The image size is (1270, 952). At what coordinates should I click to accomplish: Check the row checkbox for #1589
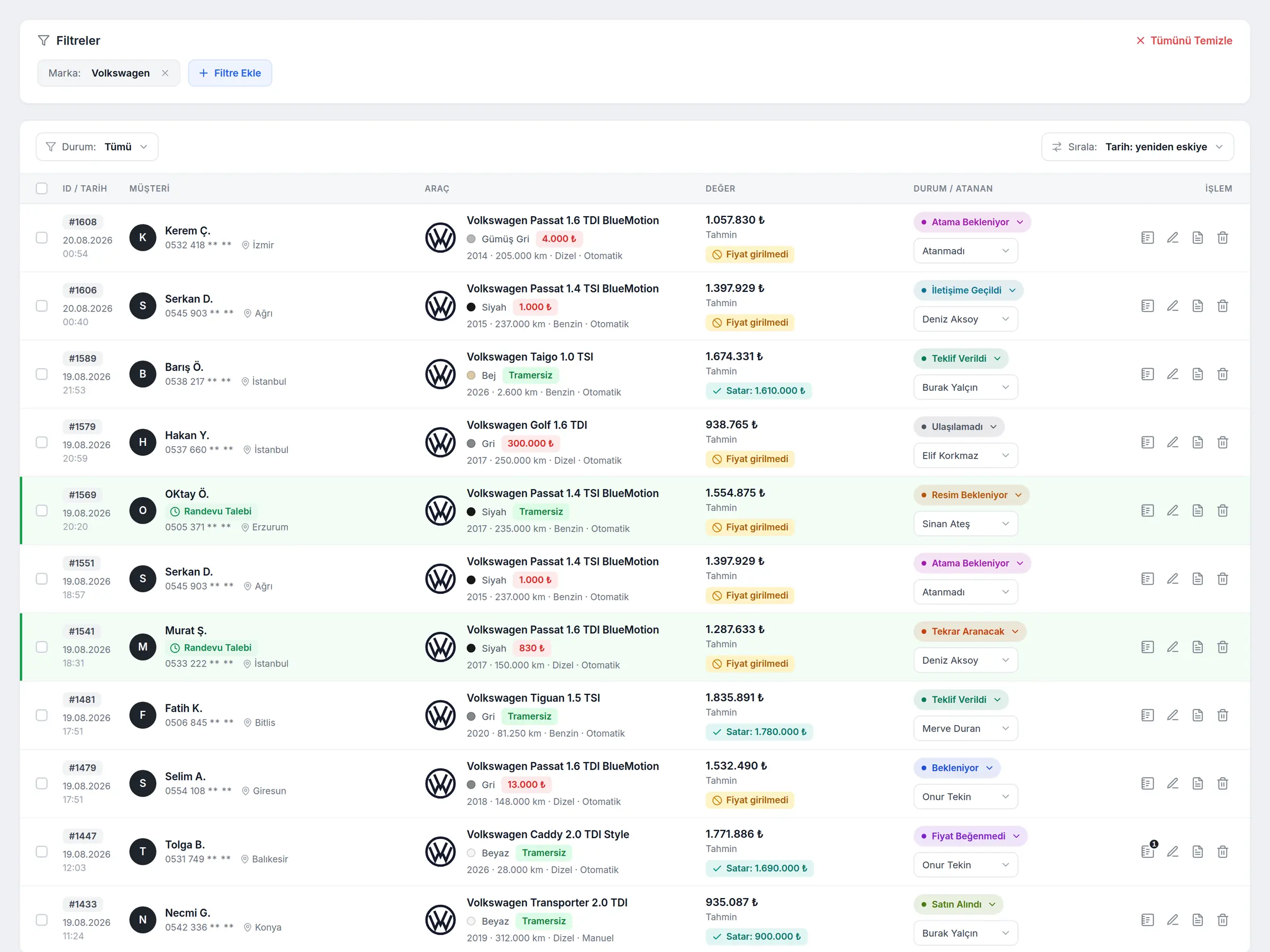(x=42, y=374)
